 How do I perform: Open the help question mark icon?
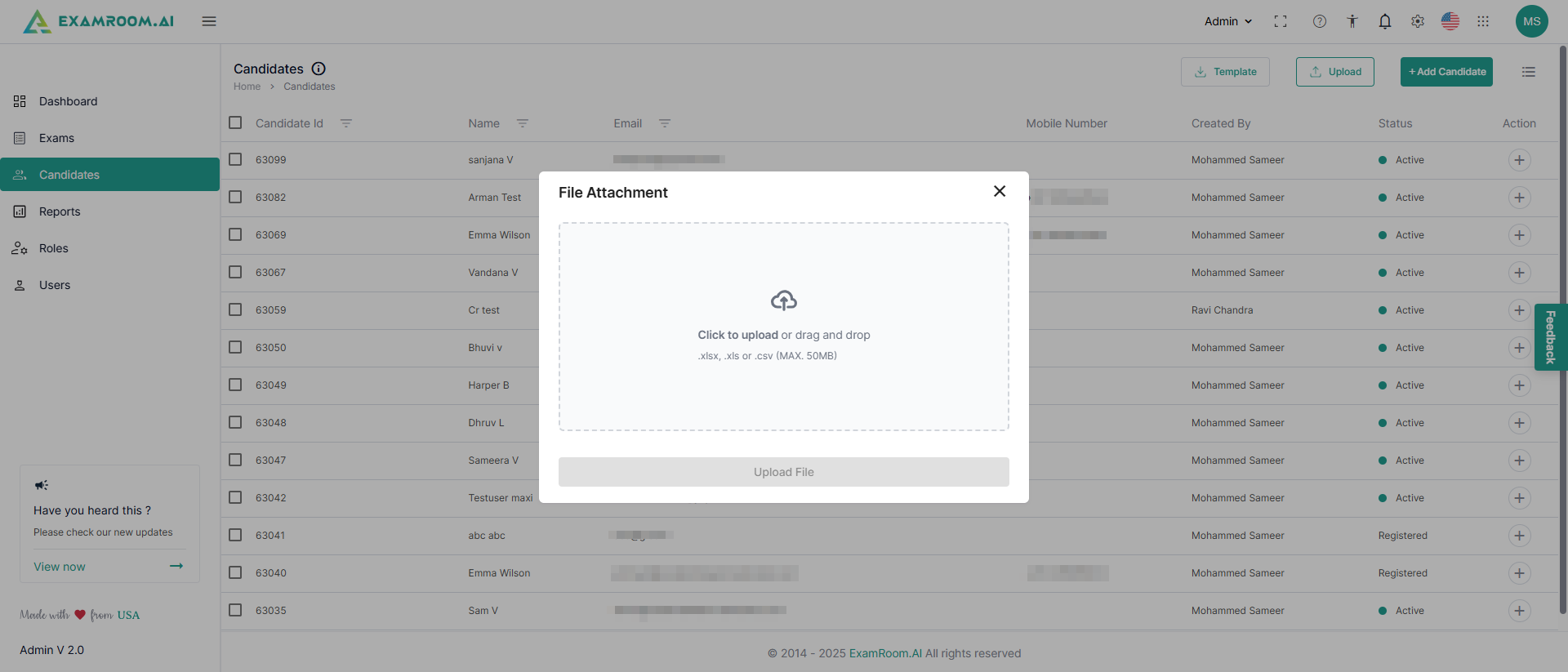tap(1320, 22)
